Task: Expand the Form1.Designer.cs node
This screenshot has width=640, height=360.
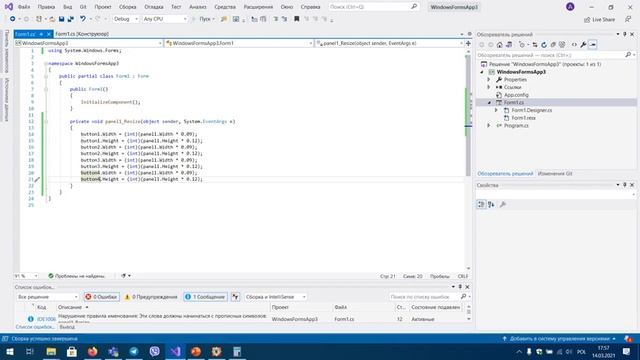Action: coord(496,110)
